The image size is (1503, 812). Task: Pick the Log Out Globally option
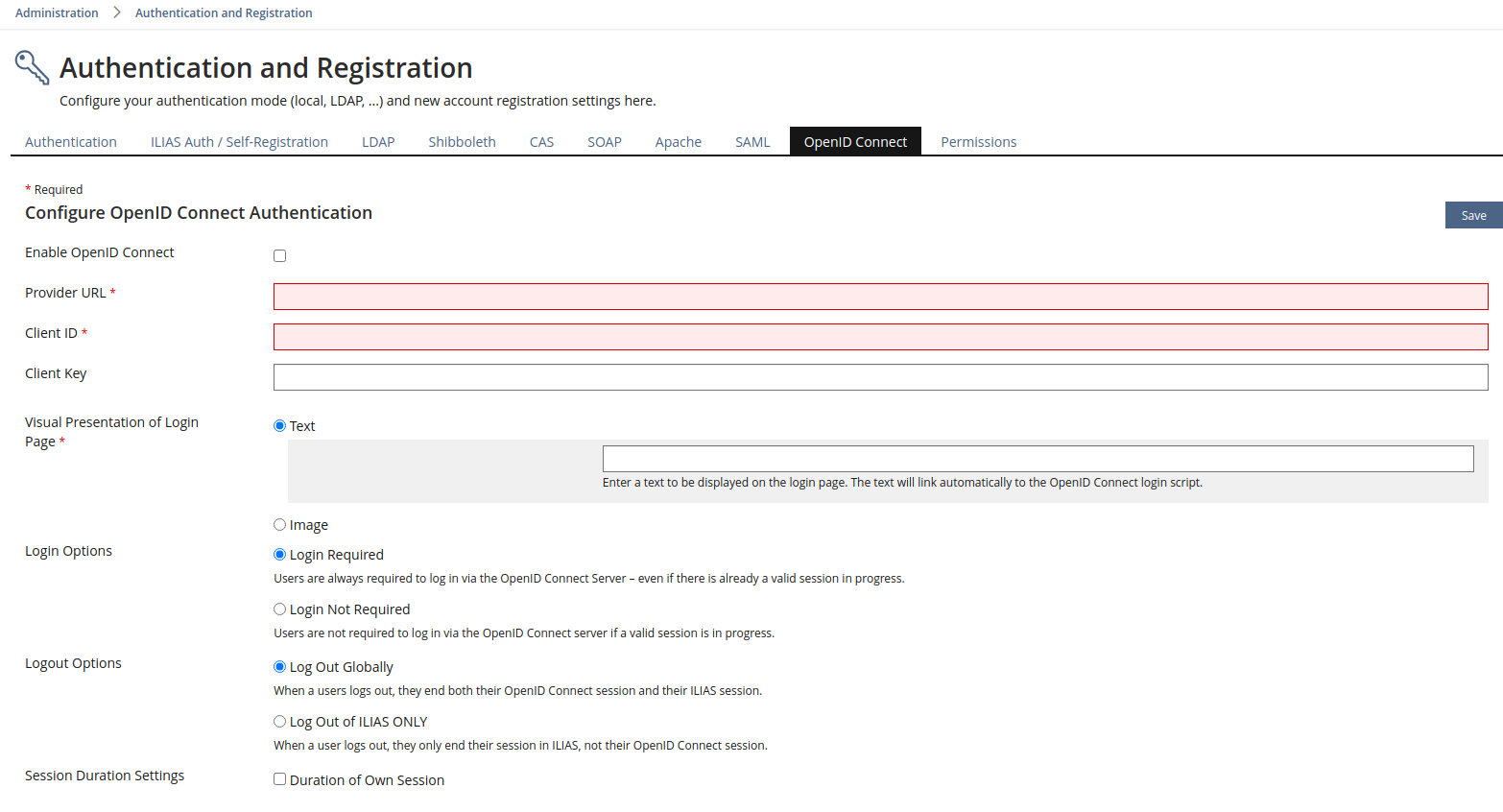(x=280, y=667)
